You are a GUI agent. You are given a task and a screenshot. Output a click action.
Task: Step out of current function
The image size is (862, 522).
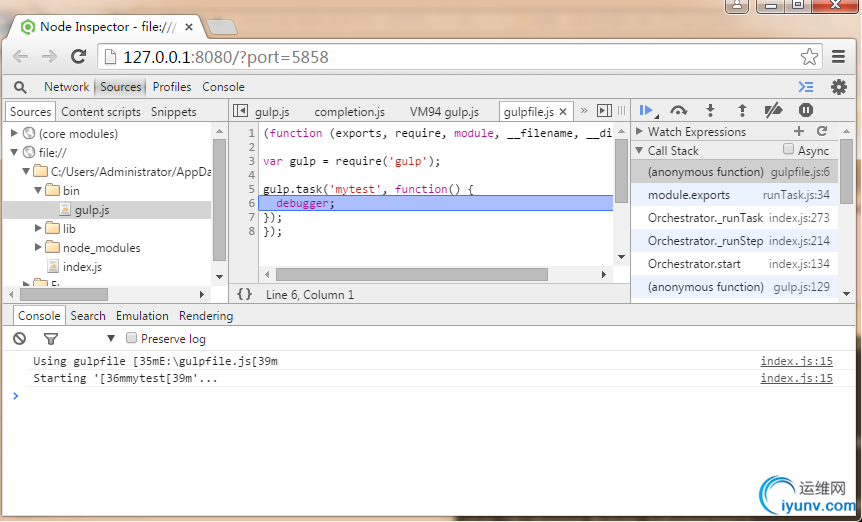pyautogui.click(x=742, y=110)
